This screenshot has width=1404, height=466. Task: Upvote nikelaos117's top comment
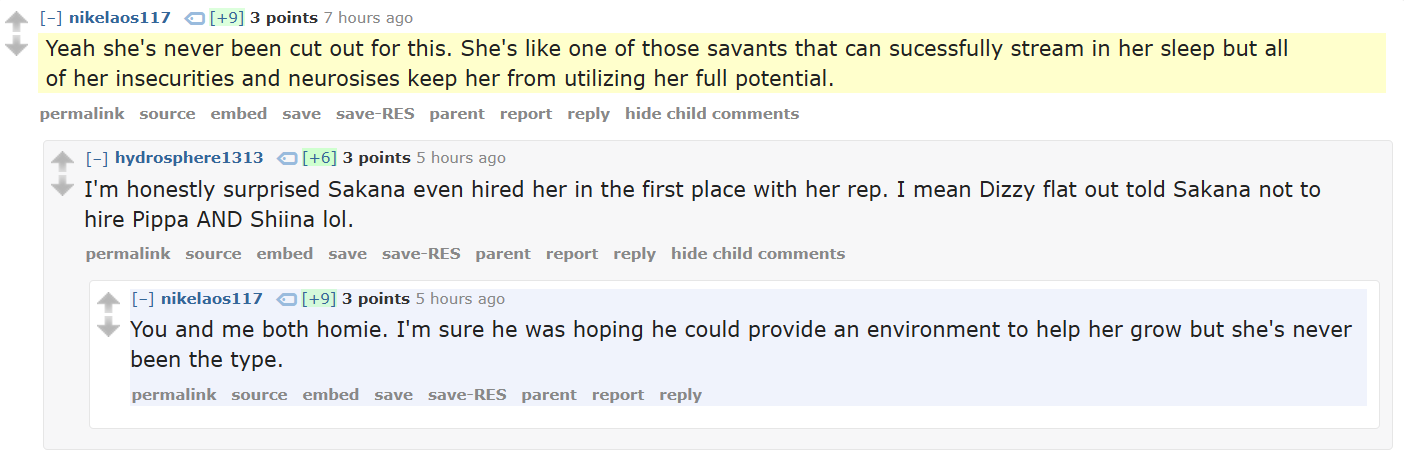pos(17,22)
